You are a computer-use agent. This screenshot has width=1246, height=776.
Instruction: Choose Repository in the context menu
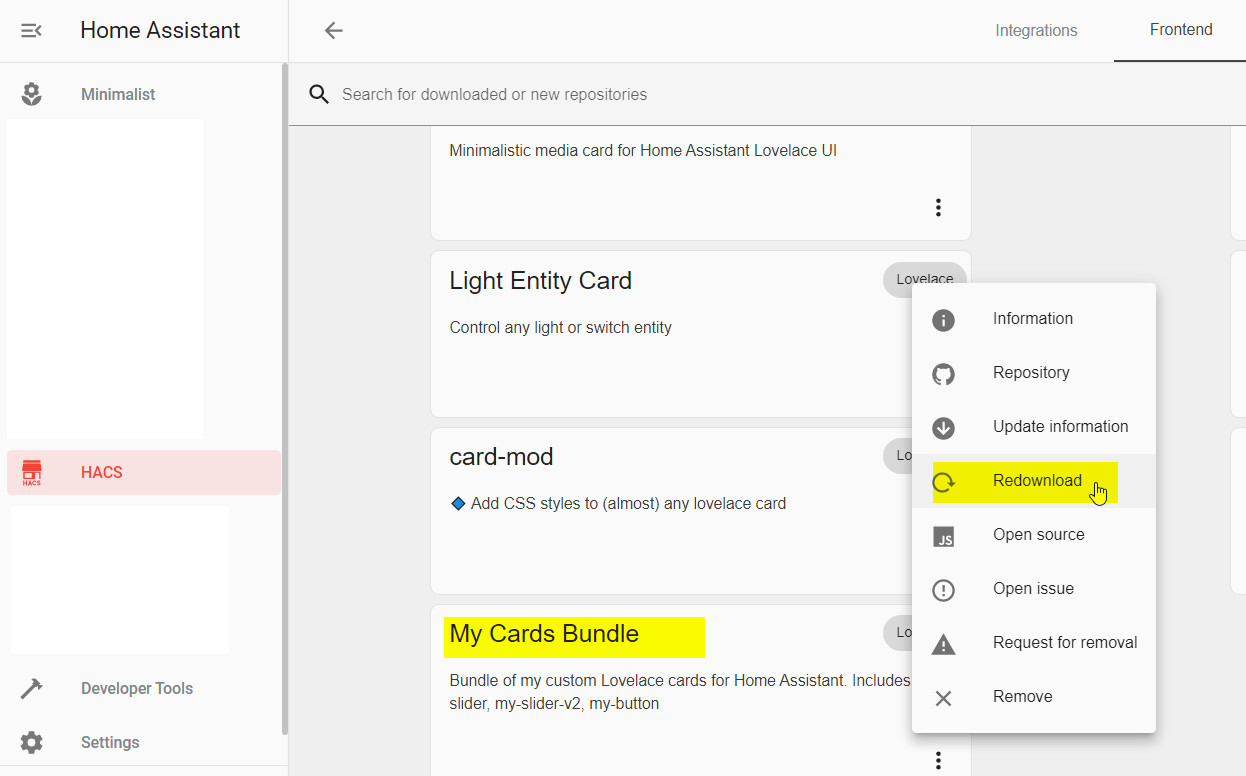click(1034, 373)
